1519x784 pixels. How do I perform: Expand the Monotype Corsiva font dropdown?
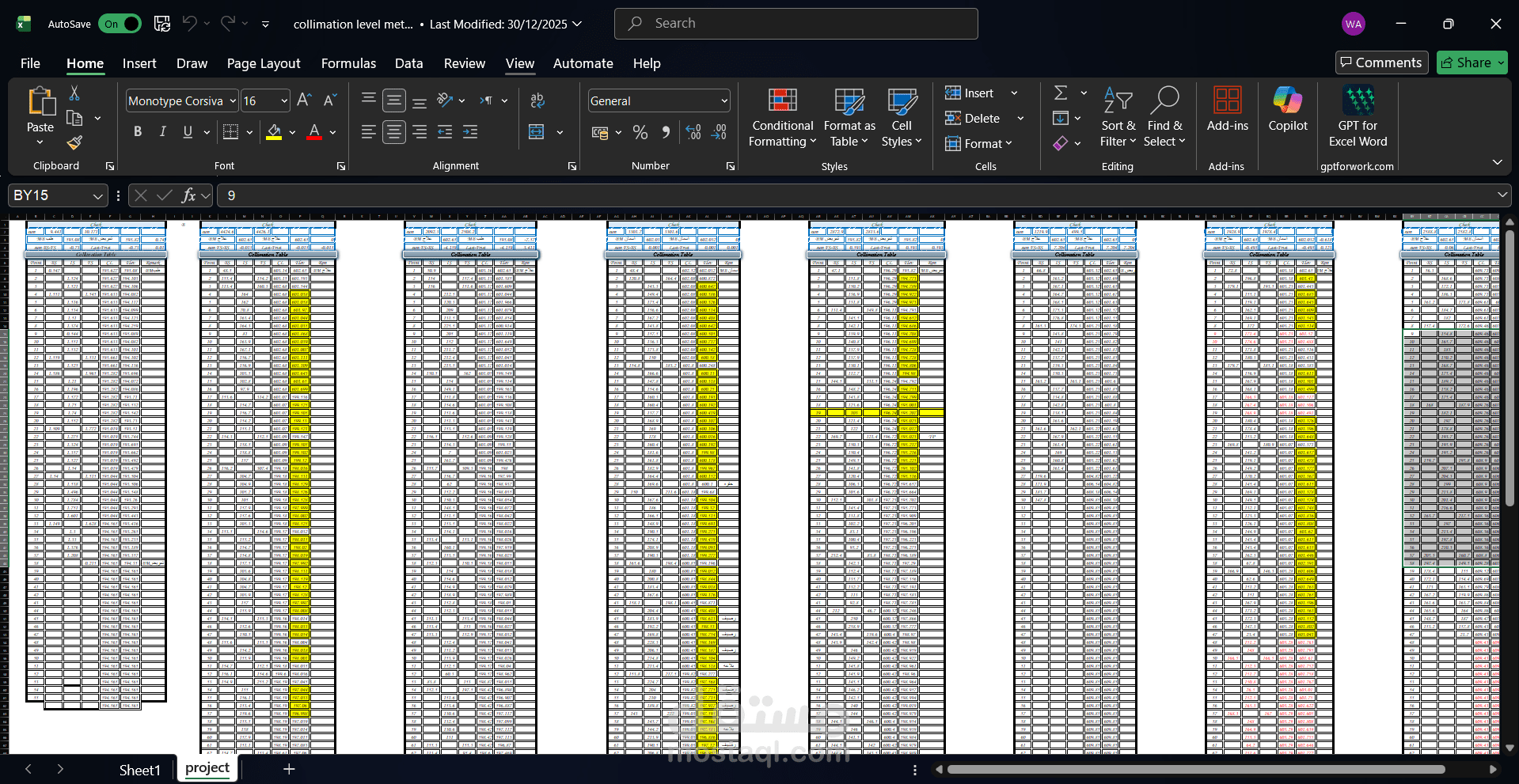[x=233, y=101]
